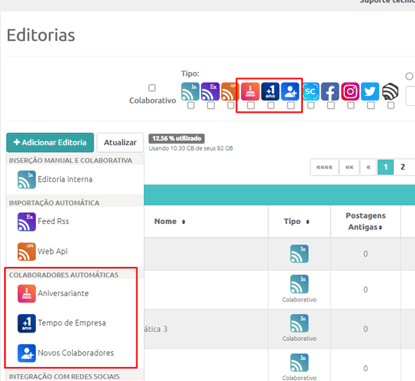Select the radio button right of type icons
The width and height of the screenshot is (415, 381).
[409, 76]
